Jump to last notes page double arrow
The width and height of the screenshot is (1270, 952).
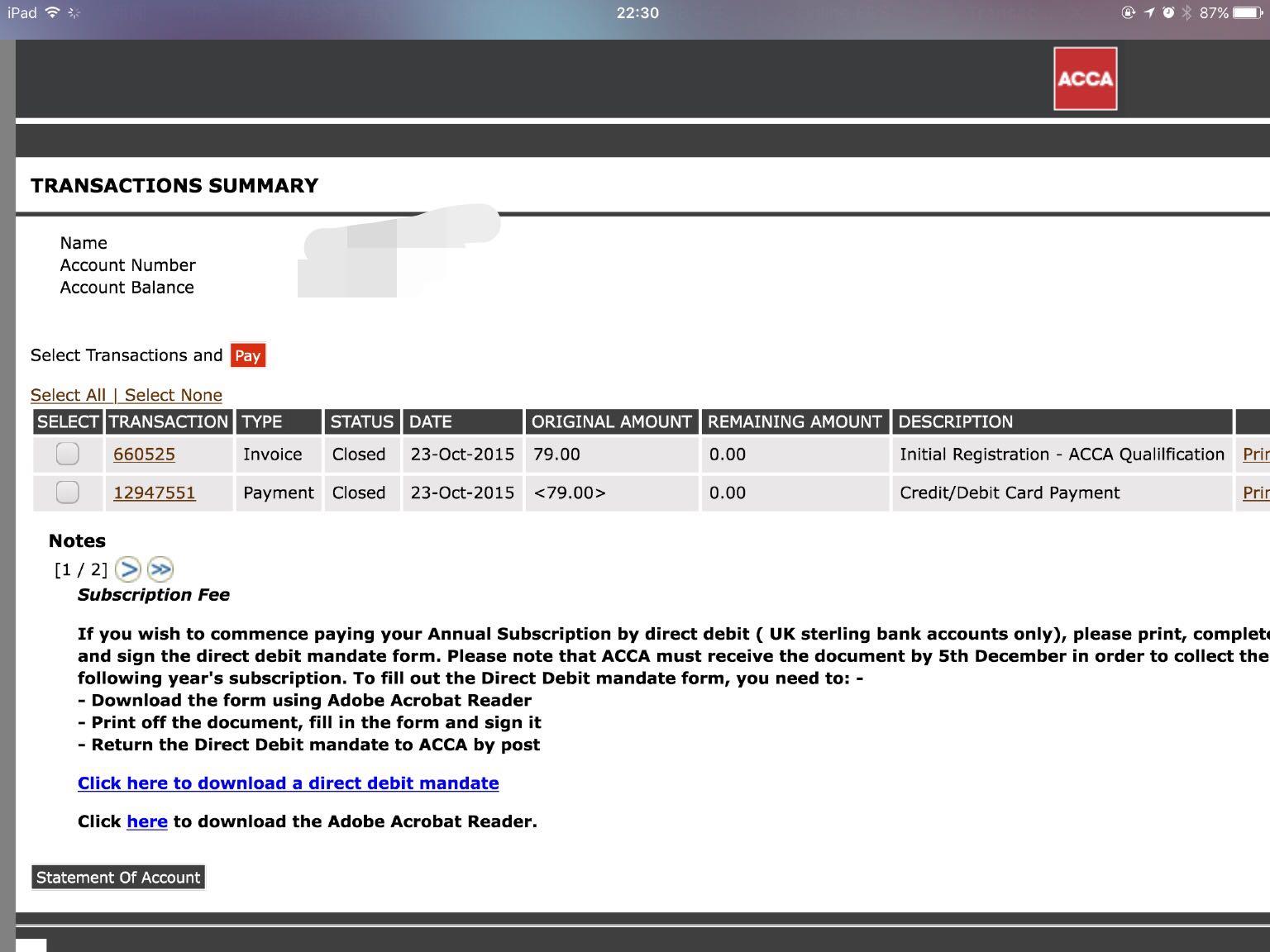(160, 569)
